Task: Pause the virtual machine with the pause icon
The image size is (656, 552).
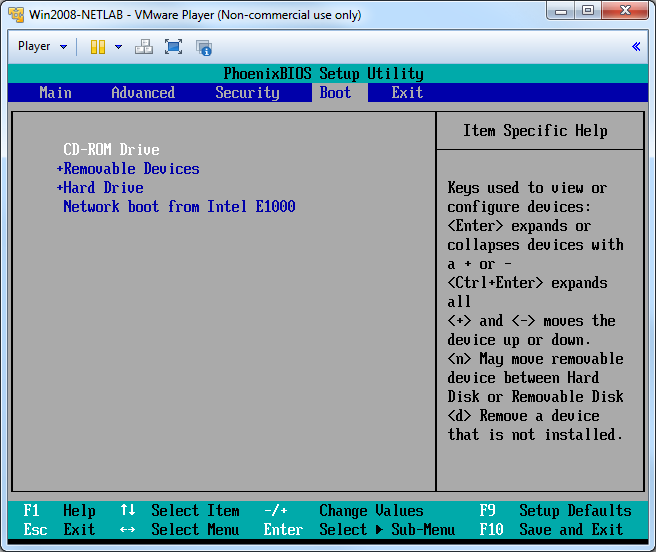Action: click(98, 46)
